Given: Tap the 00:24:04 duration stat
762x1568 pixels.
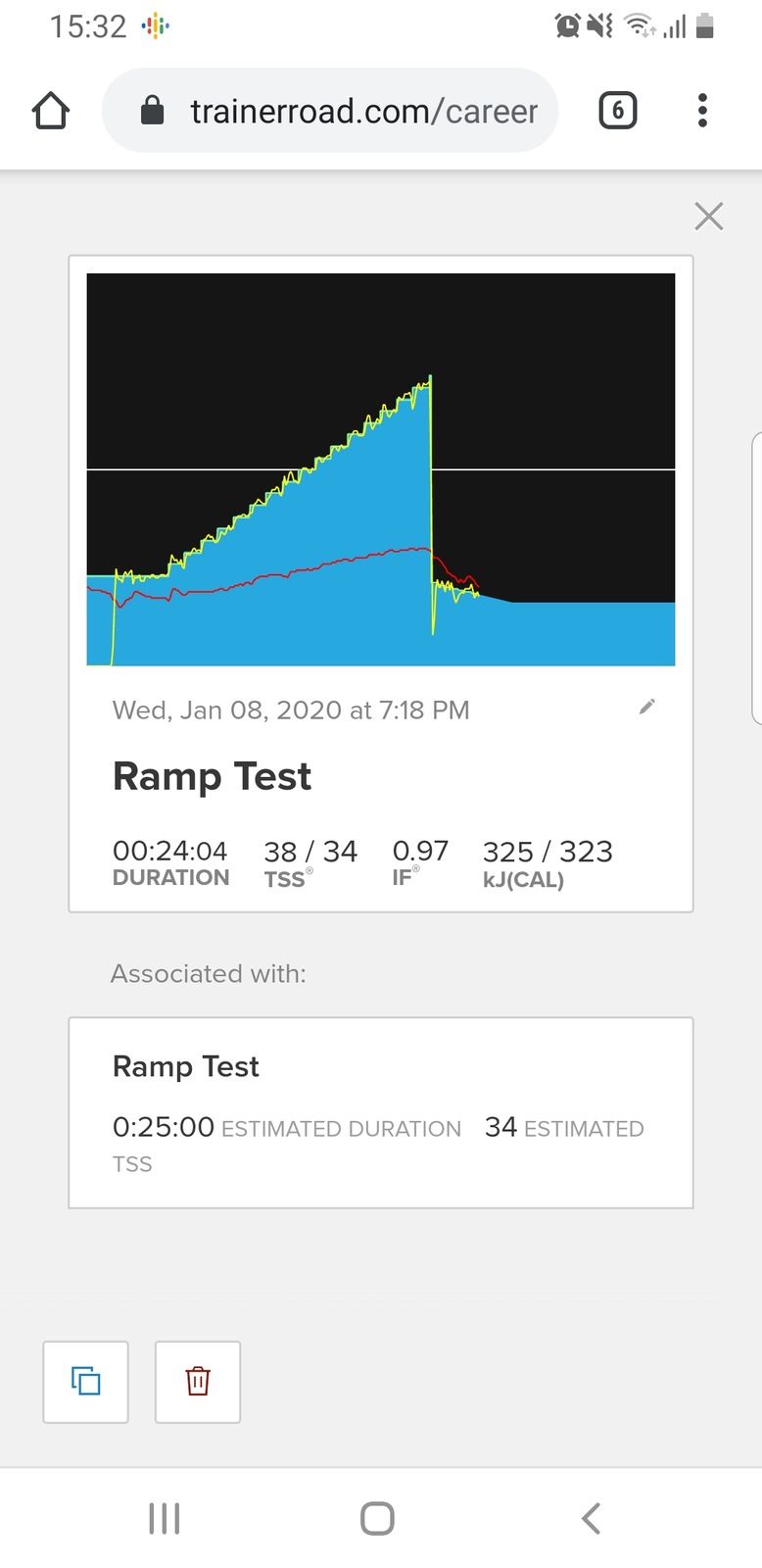Looking at the screenshot, I should (170, 852).
